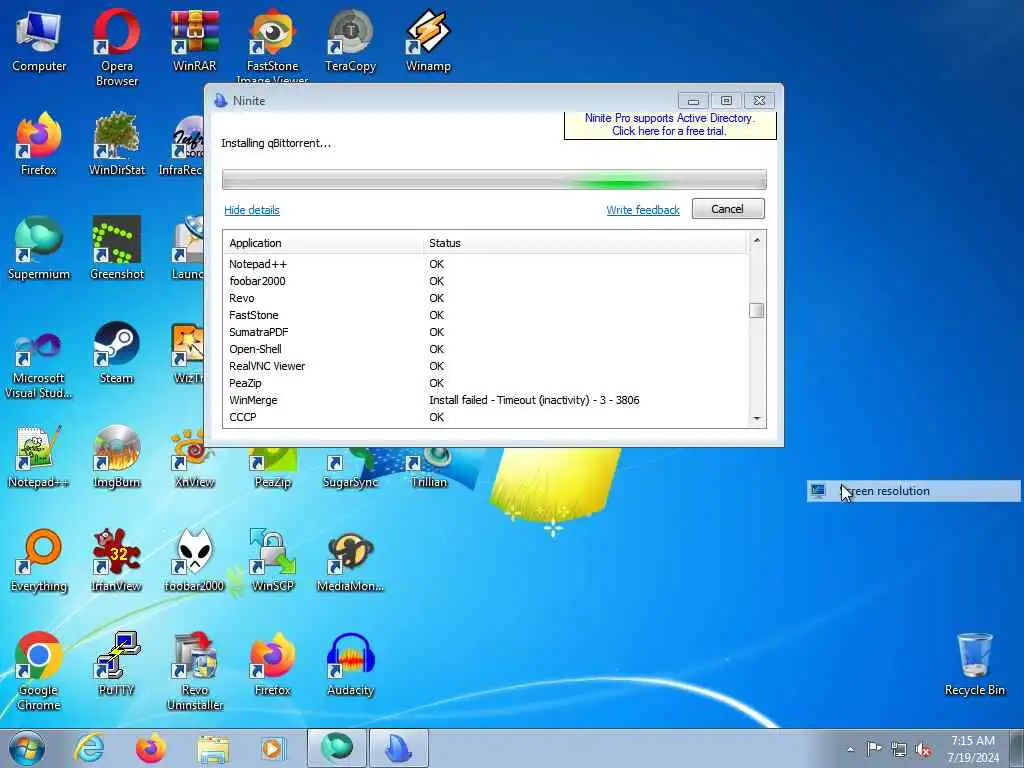The height and width of the screenshot is (768, 1024).
Task: Select the Notepad++ row in Ninite list
Action: pos(486,264)
